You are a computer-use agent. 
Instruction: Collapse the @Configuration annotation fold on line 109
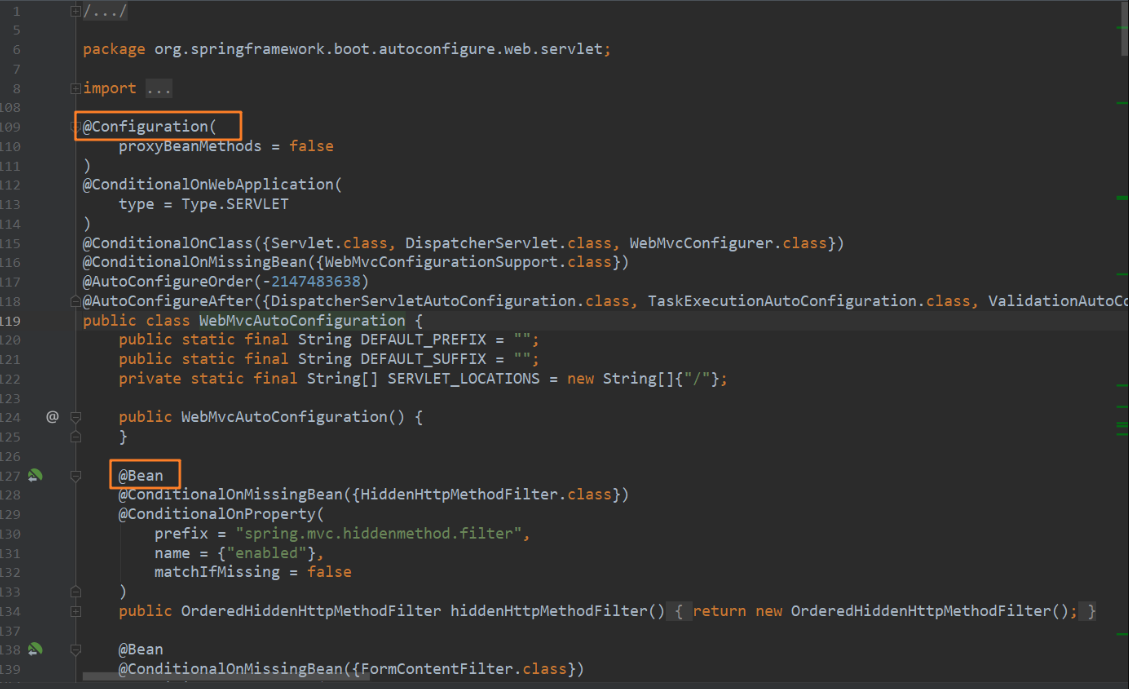tap(76, 127)
